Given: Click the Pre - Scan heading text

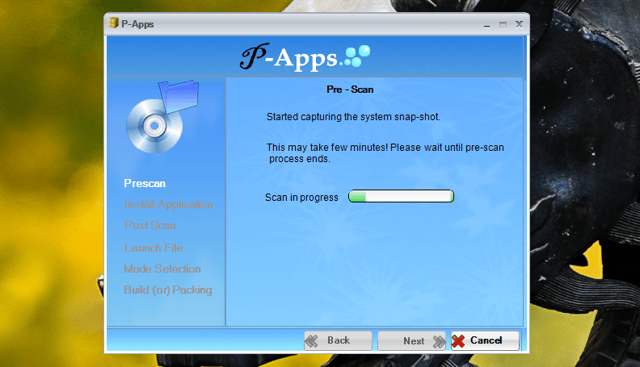Looking at the screenshot, I should (350, 89).
